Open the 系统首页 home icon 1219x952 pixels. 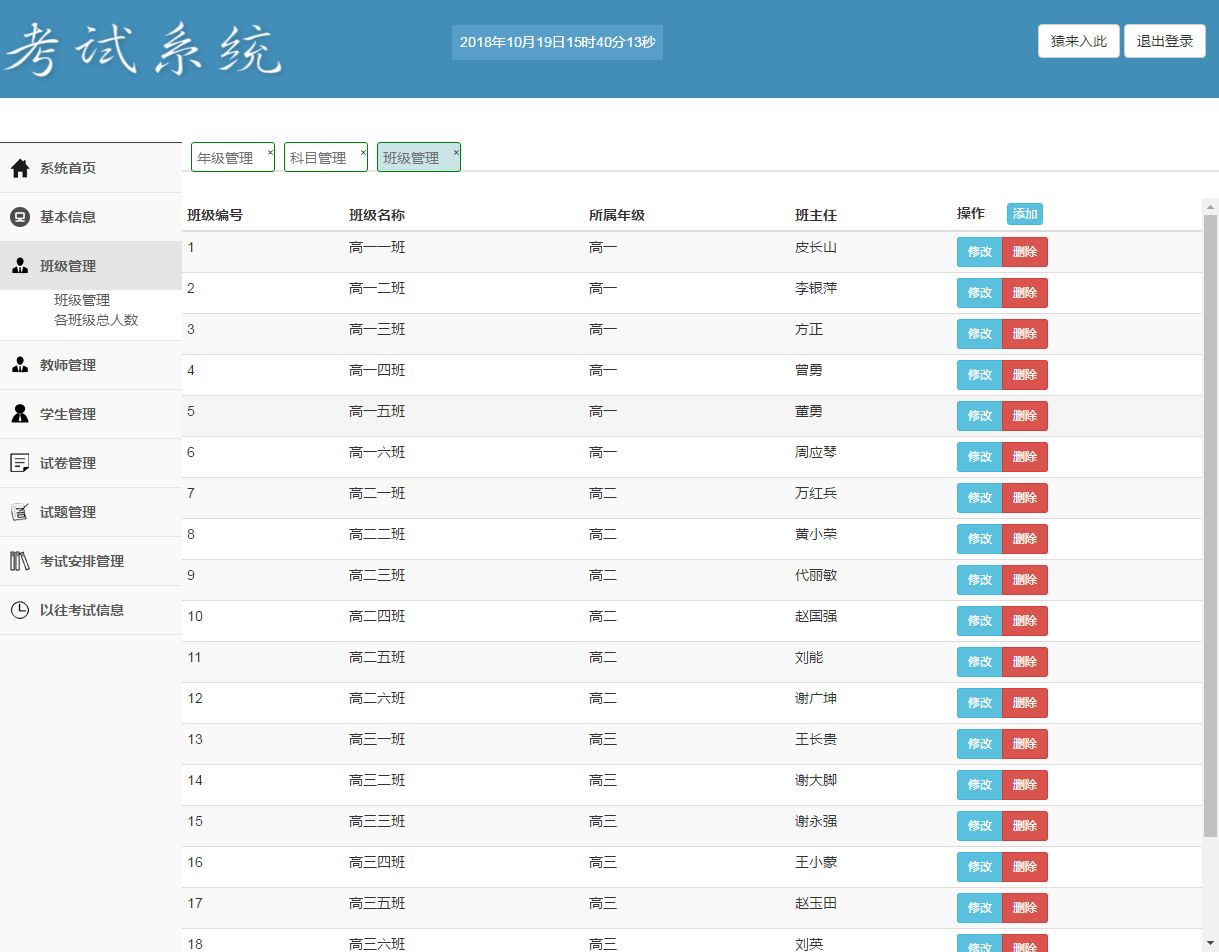[19, 168]
